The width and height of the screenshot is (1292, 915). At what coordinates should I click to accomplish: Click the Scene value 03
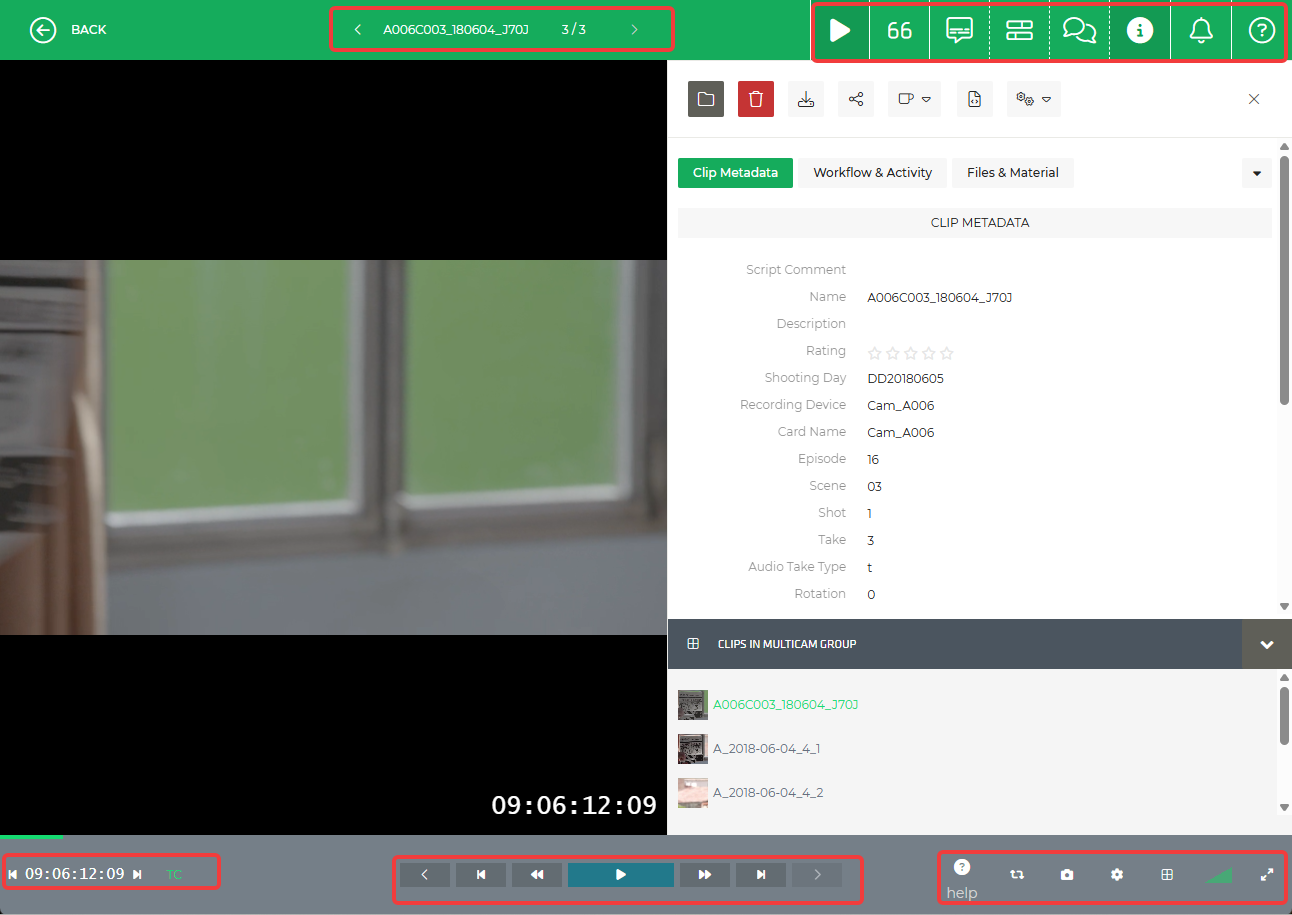(x=875, y=486)
